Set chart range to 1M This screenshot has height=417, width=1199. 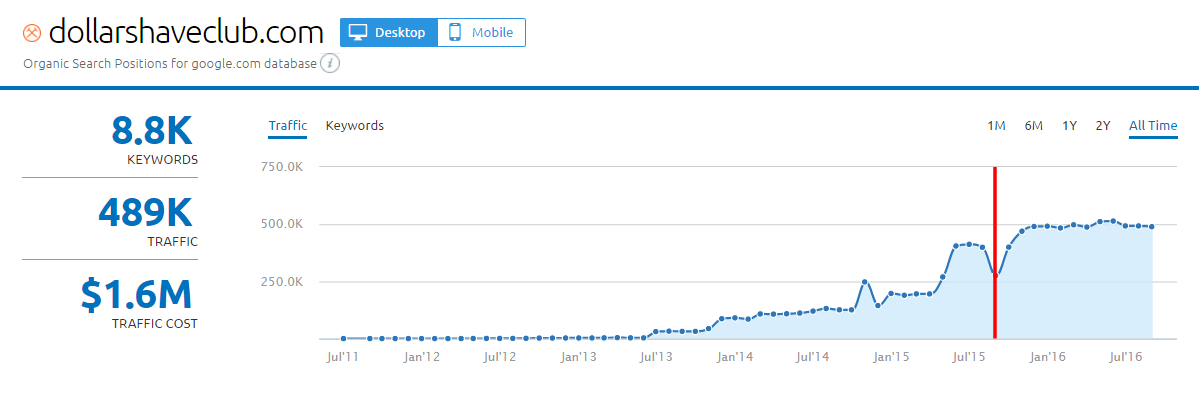coord(996,125)
